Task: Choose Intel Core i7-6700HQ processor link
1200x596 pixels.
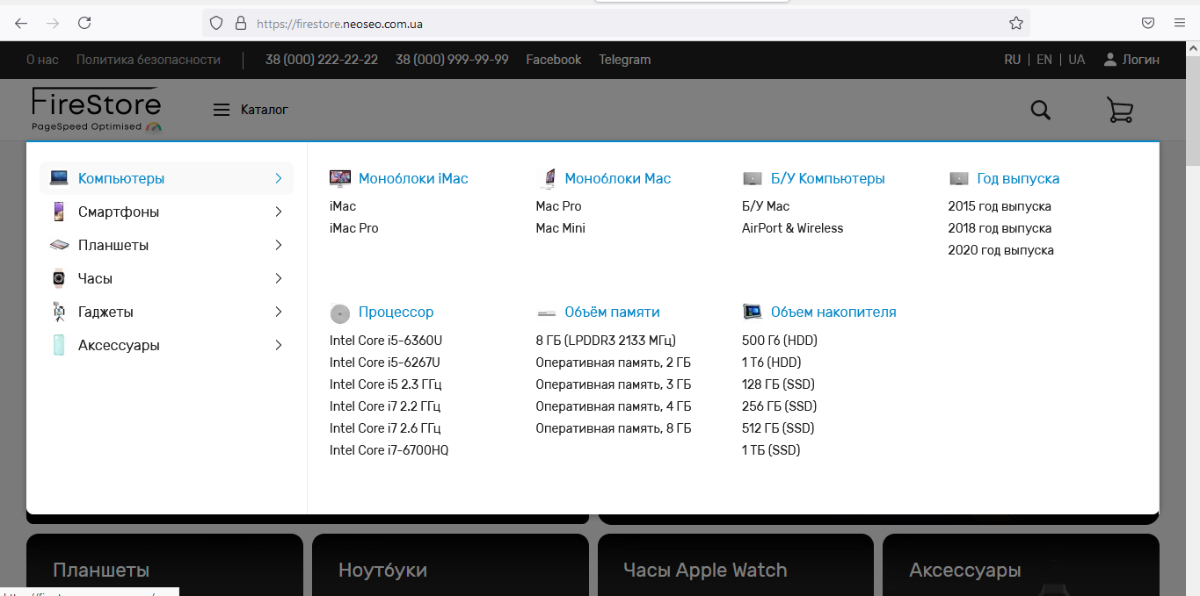Action: 389,450
